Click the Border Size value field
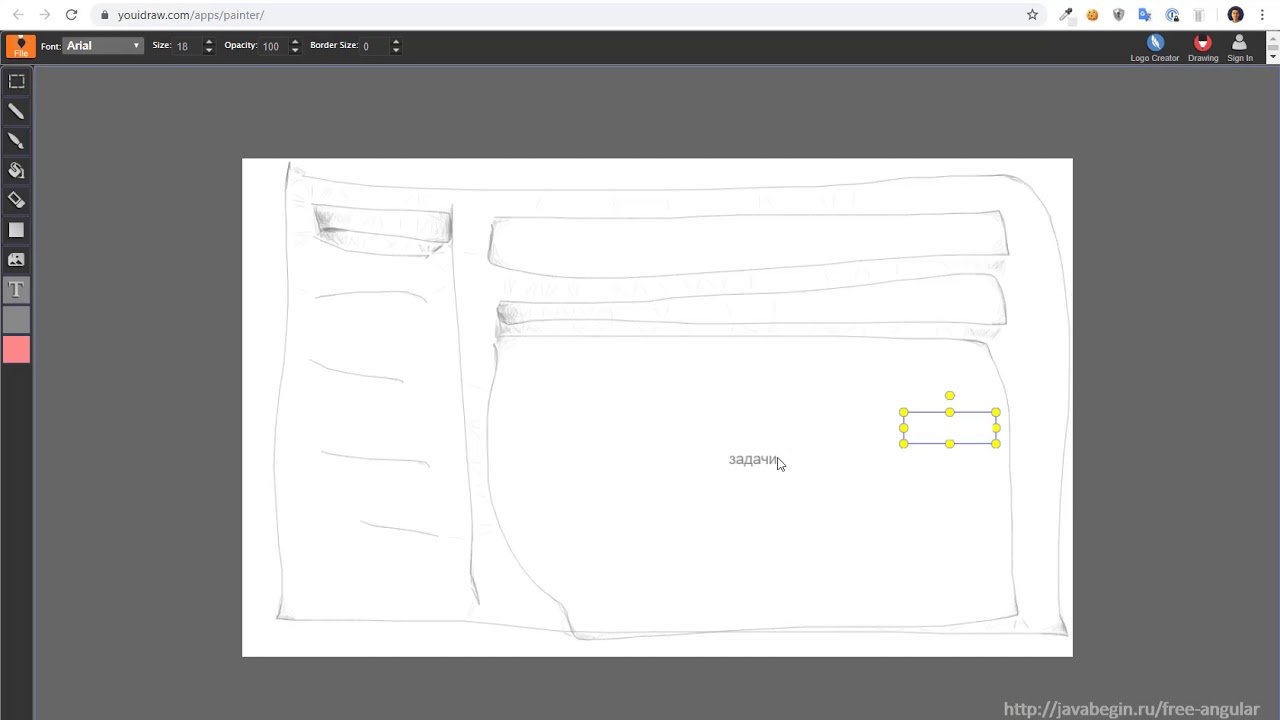1280x720 pixels. [x=375, y=46]
